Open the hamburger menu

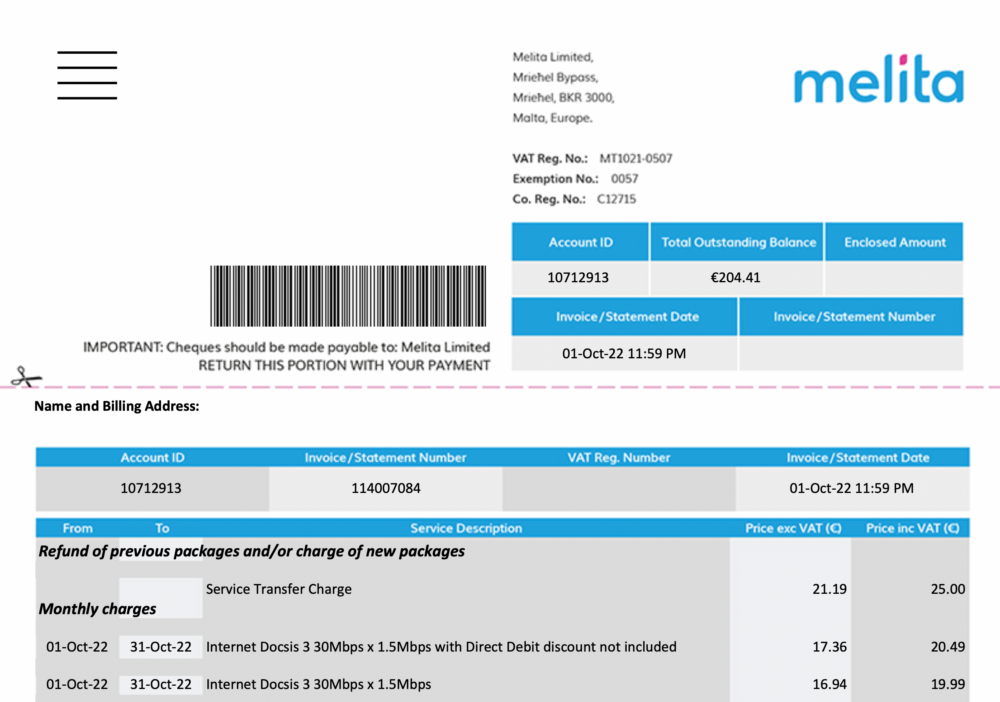click(x=87, y=73)
